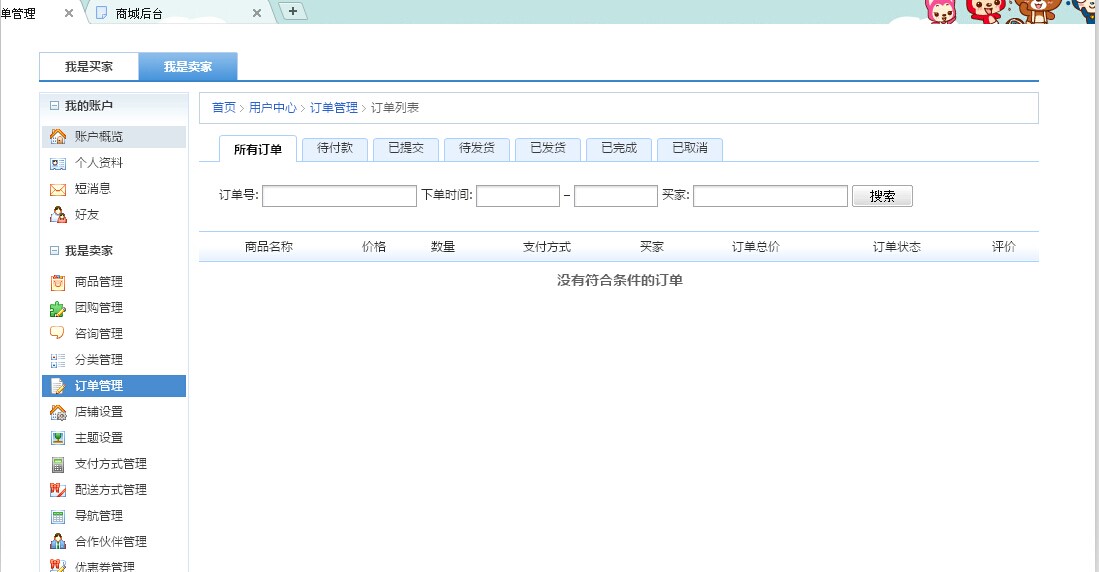Click the 店铺设置 house icon

pos(58,412)
